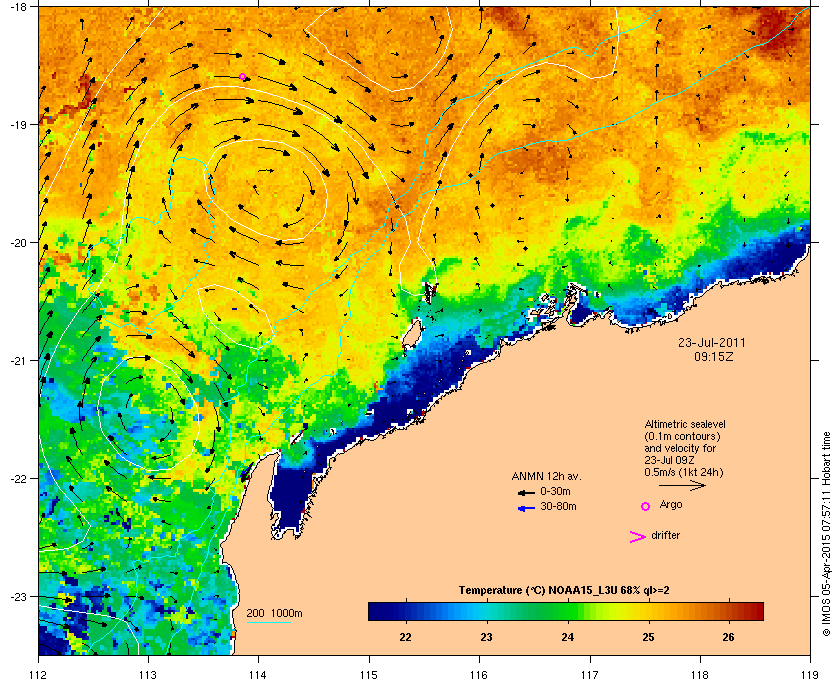Click the latitude axis label '-18'
840x680 pixels.
18,6
